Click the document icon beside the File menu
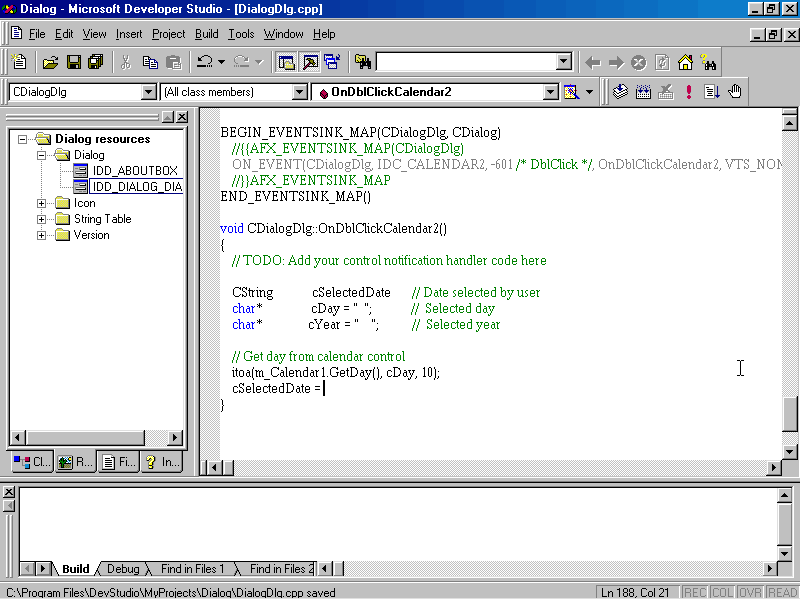This screenshot has height=600, width=800. tap(16, 34)
